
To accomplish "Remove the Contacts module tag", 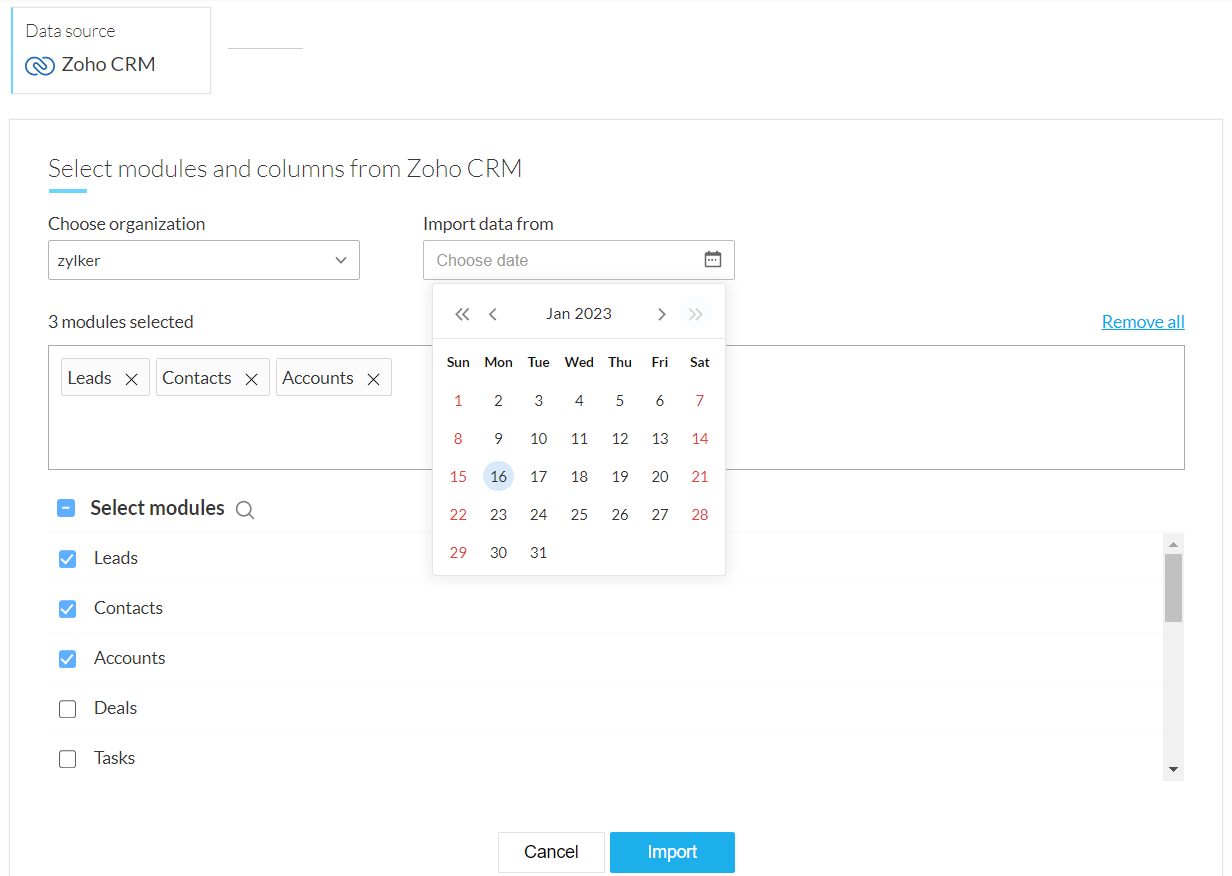I will (x=252, y=379).
